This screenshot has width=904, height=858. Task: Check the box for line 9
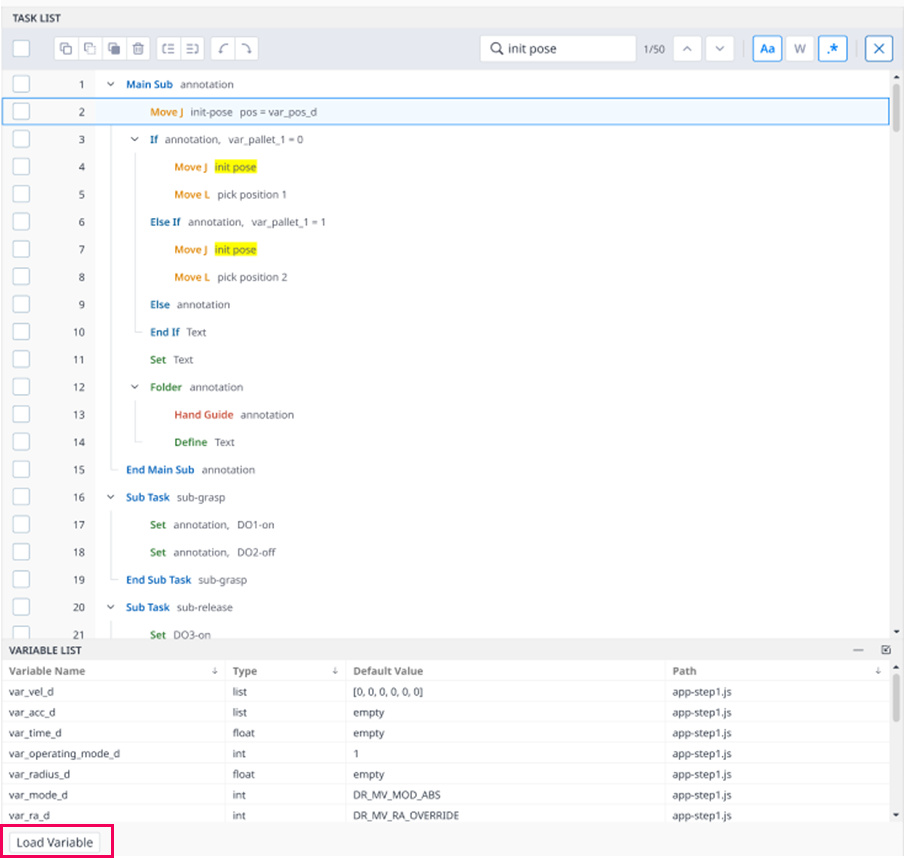click(x=21, y=304)
